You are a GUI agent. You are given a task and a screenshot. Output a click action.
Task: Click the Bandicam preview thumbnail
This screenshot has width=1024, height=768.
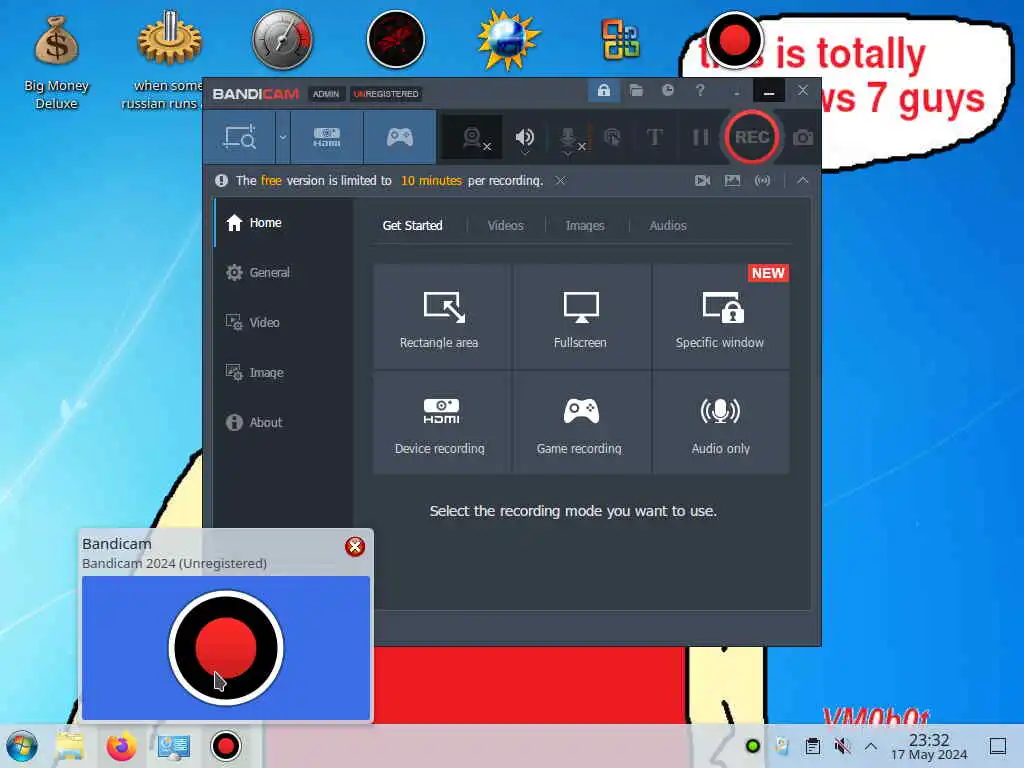coord(226,647)
